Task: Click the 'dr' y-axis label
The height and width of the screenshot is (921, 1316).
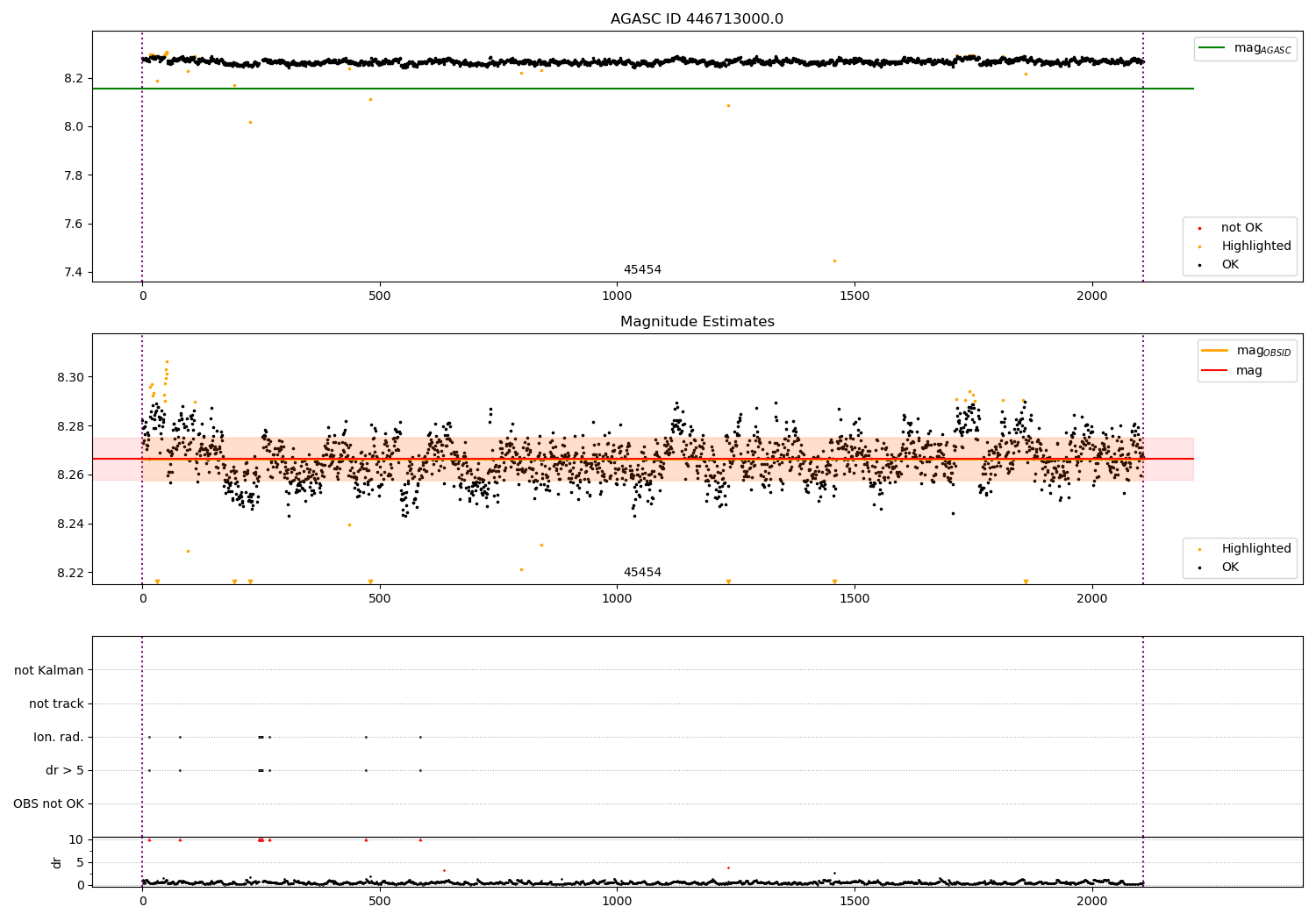Action: tap(57, 862)
